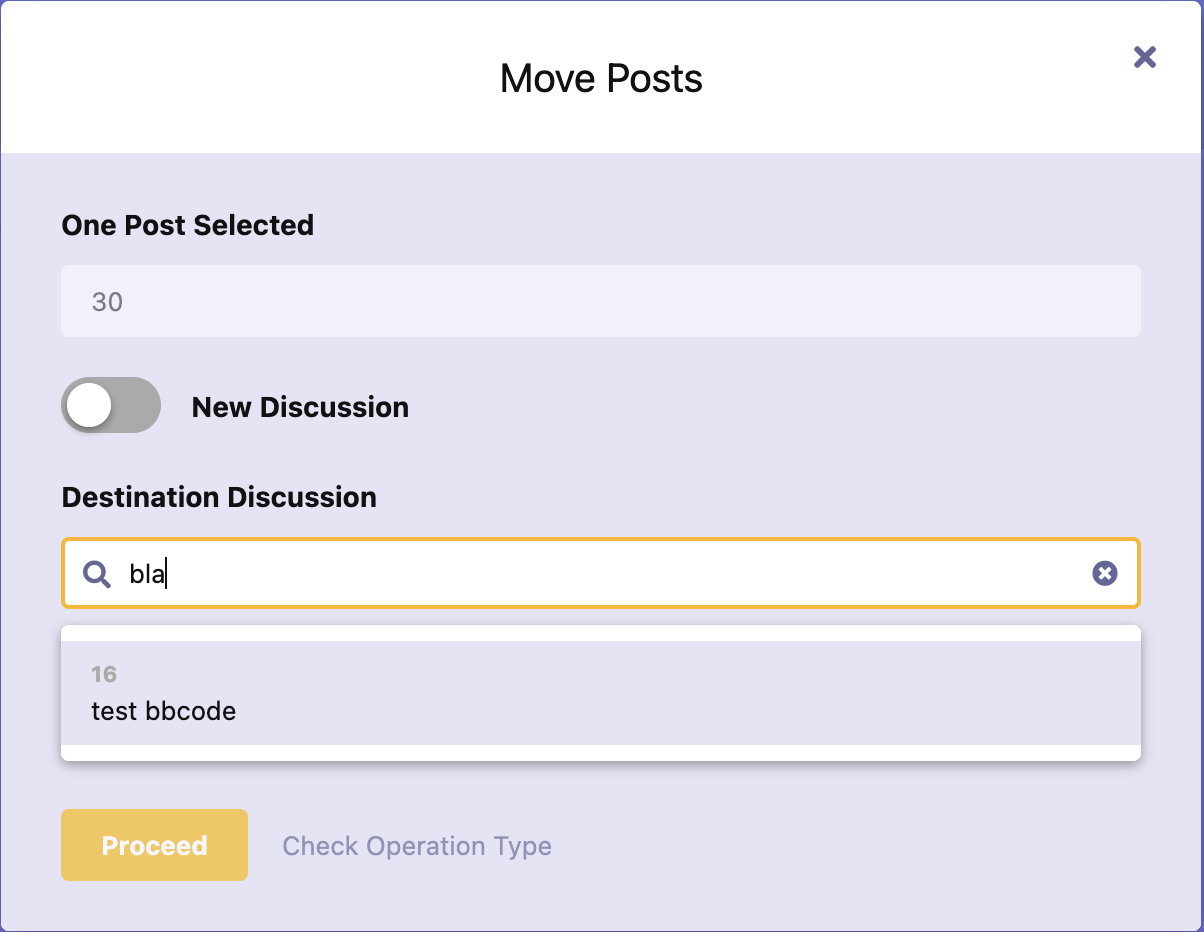Click the magnifier search icon

point(97,574)
